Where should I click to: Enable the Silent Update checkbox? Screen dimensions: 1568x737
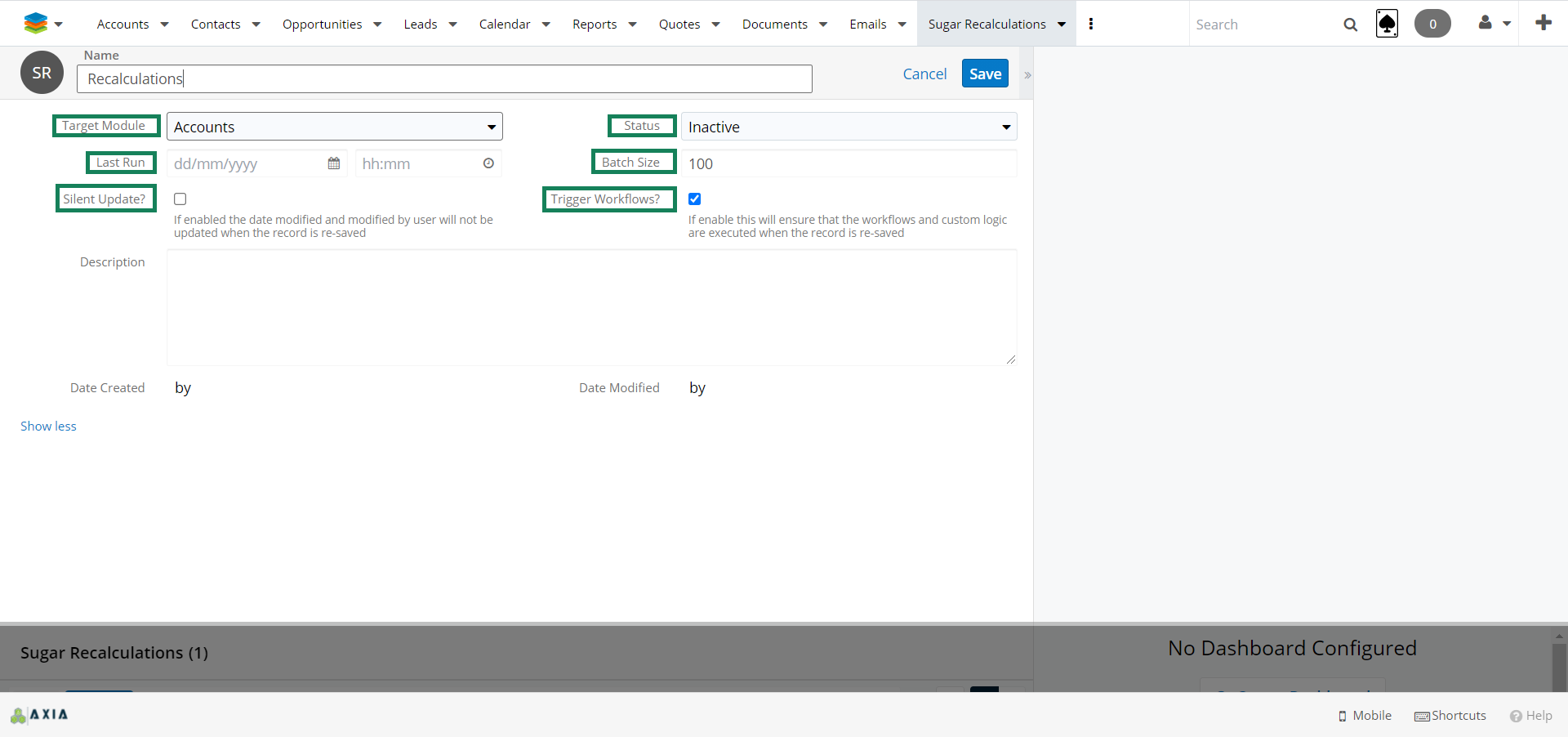coord(180,199)
